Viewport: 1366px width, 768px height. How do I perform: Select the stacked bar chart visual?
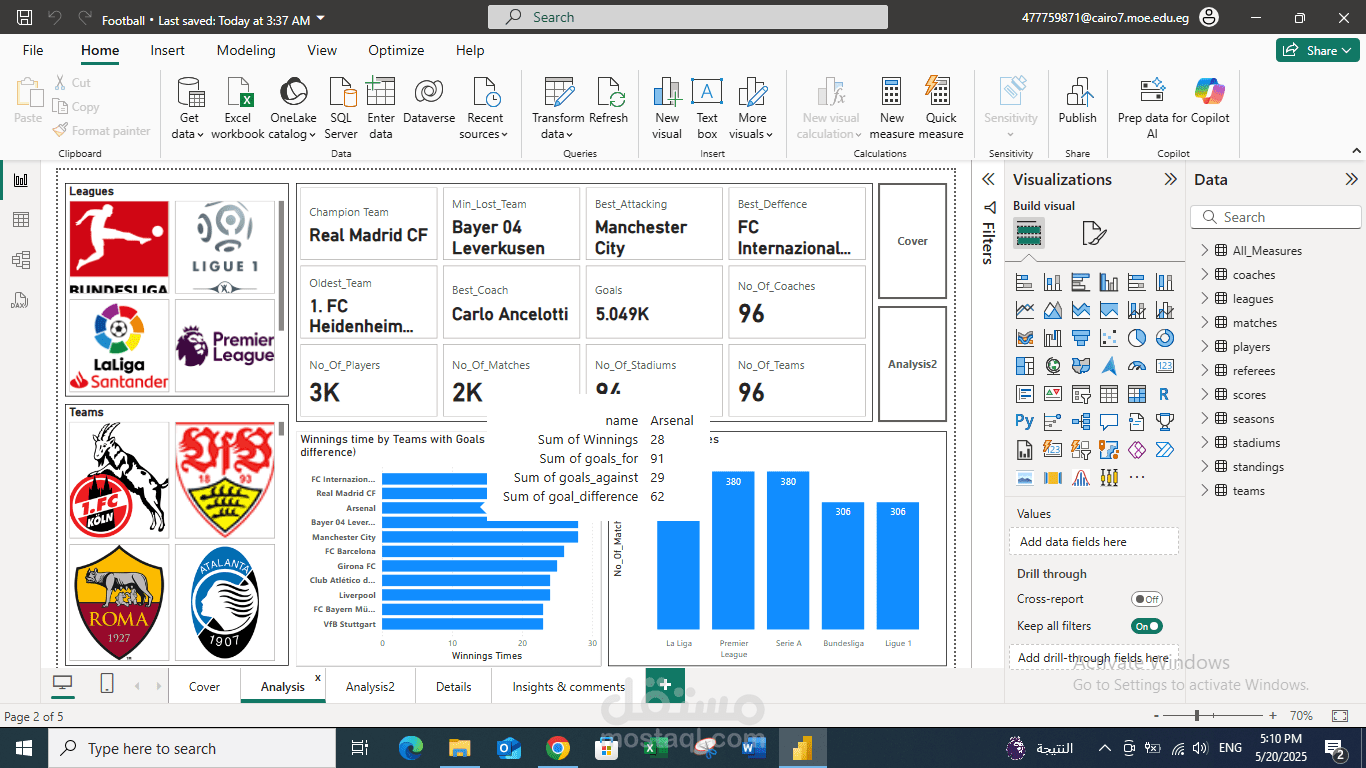click(1024, 282)
